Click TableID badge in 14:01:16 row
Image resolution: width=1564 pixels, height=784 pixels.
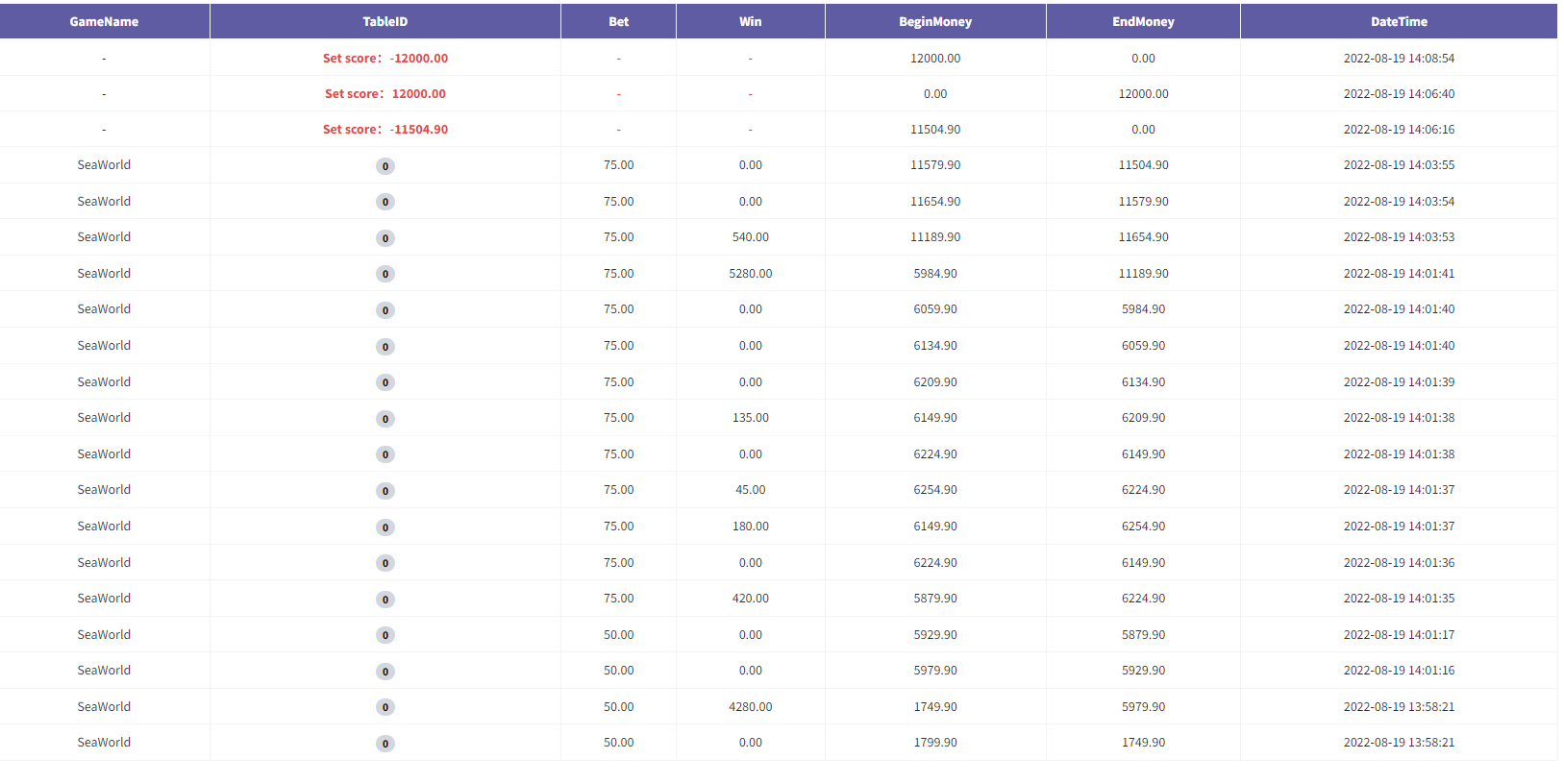tap(385, 672)
